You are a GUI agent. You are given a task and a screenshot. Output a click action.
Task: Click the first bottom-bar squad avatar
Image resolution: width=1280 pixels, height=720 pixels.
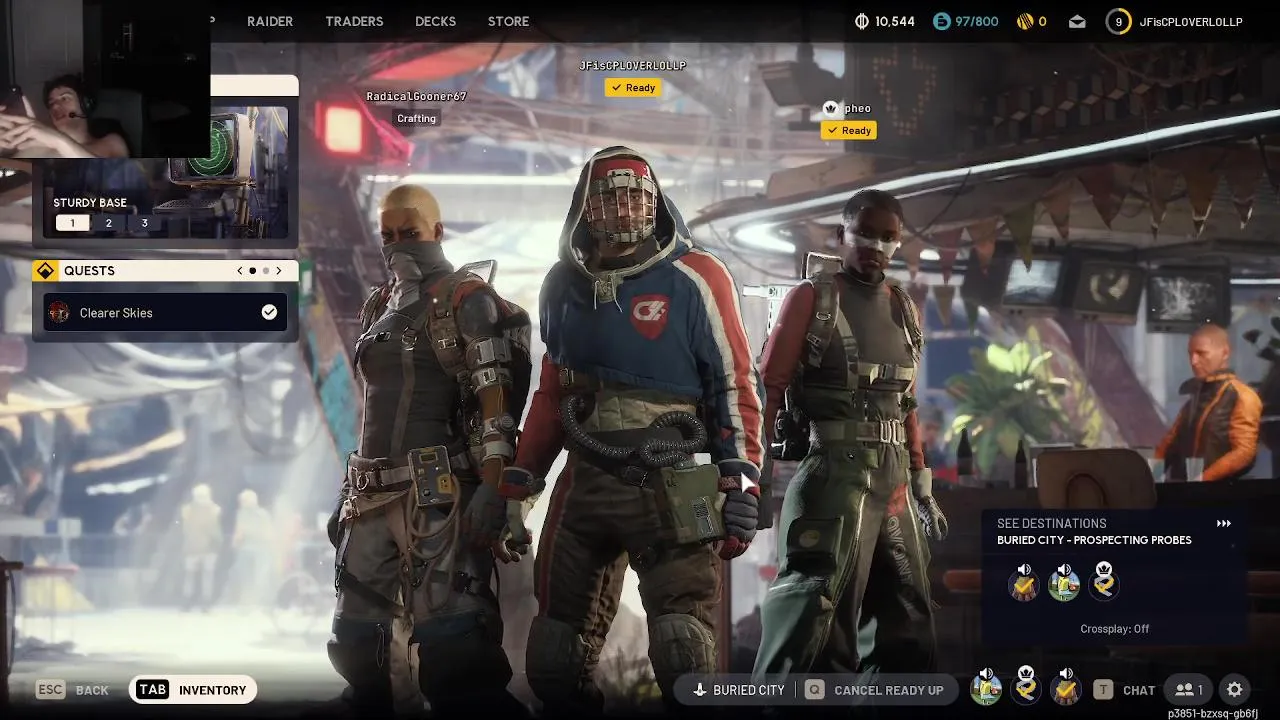pyautogui.click(x=986, y=690)
